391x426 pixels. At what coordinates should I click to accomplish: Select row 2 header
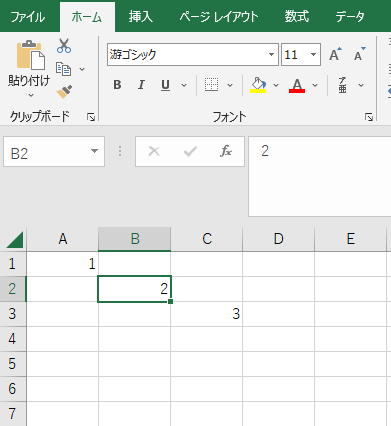(13, 289)
